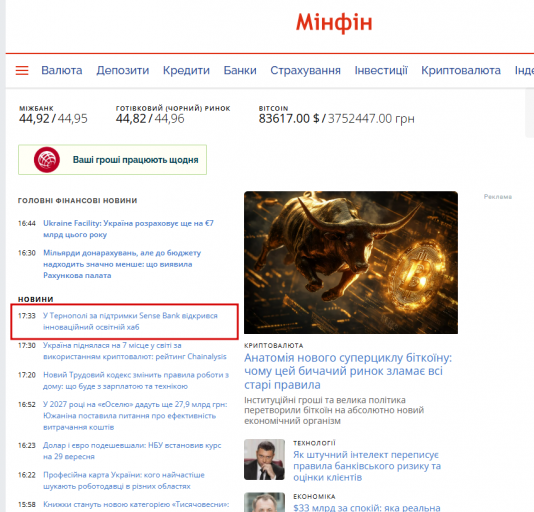This screenshot has height=512, width=534.
Task: Open the Депозити menu
Action: click(123, 70)
